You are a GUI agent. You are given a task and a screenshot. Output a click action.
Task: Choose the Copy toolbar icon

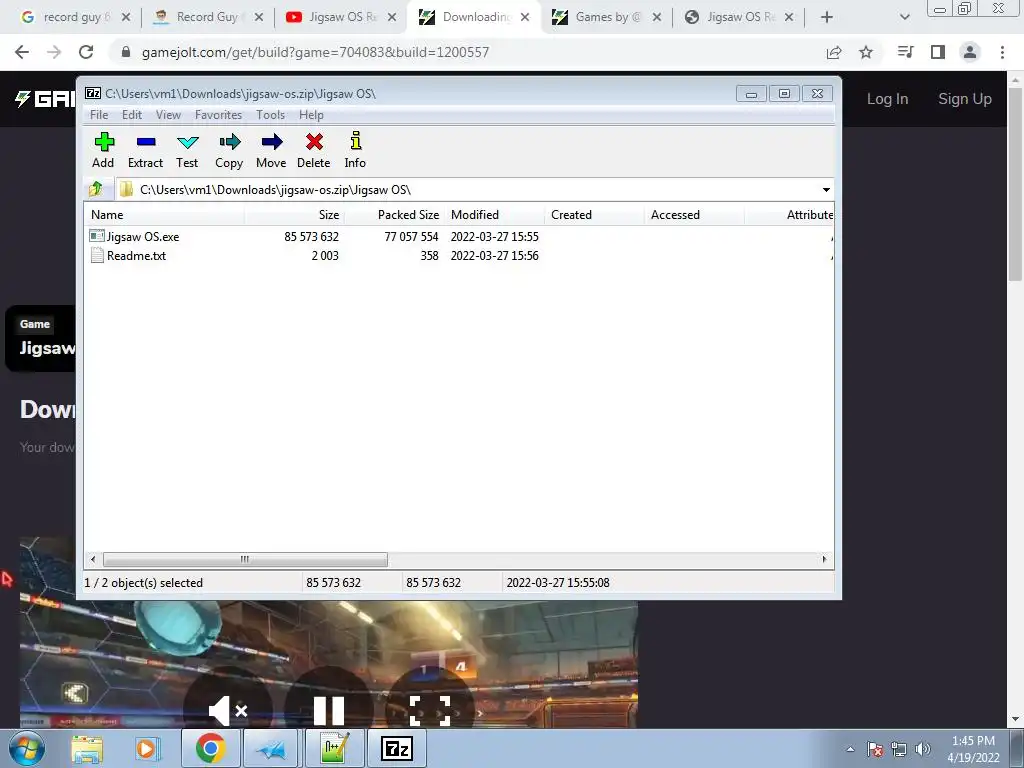coord(229,151)
